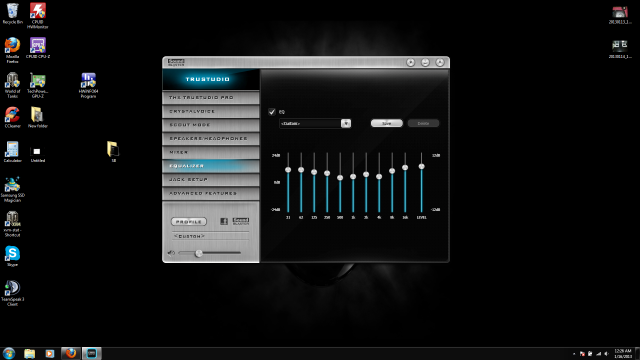
Task: Click the 500 Hz band slider knob
Action: point(340,178)
